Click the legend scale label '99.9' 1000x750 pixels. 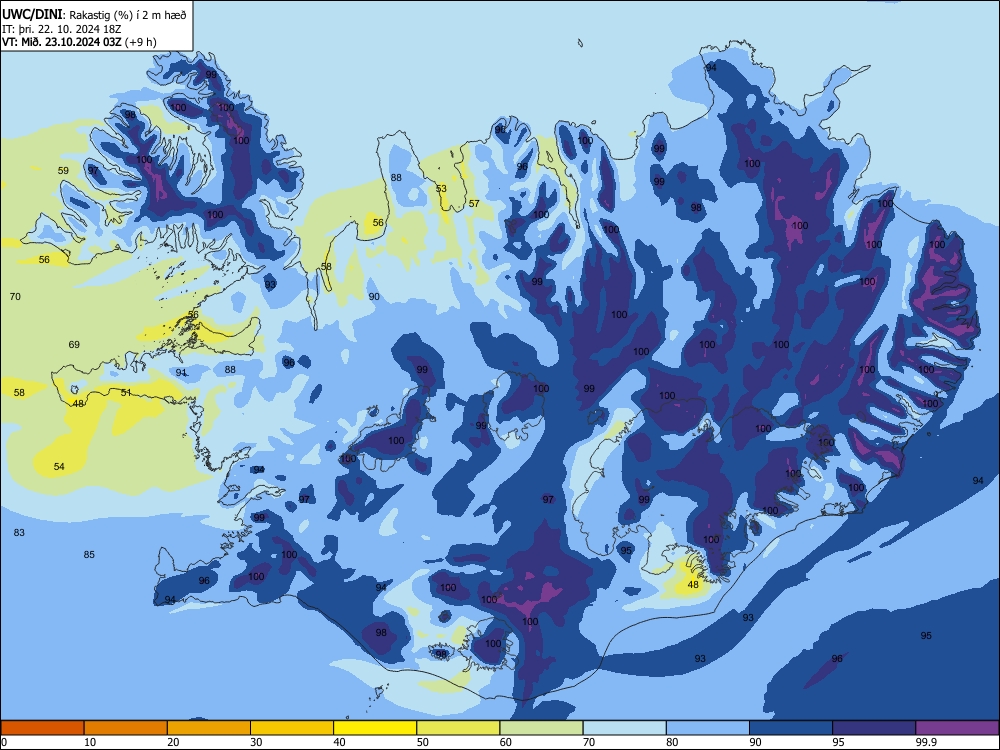pos(925,742)
